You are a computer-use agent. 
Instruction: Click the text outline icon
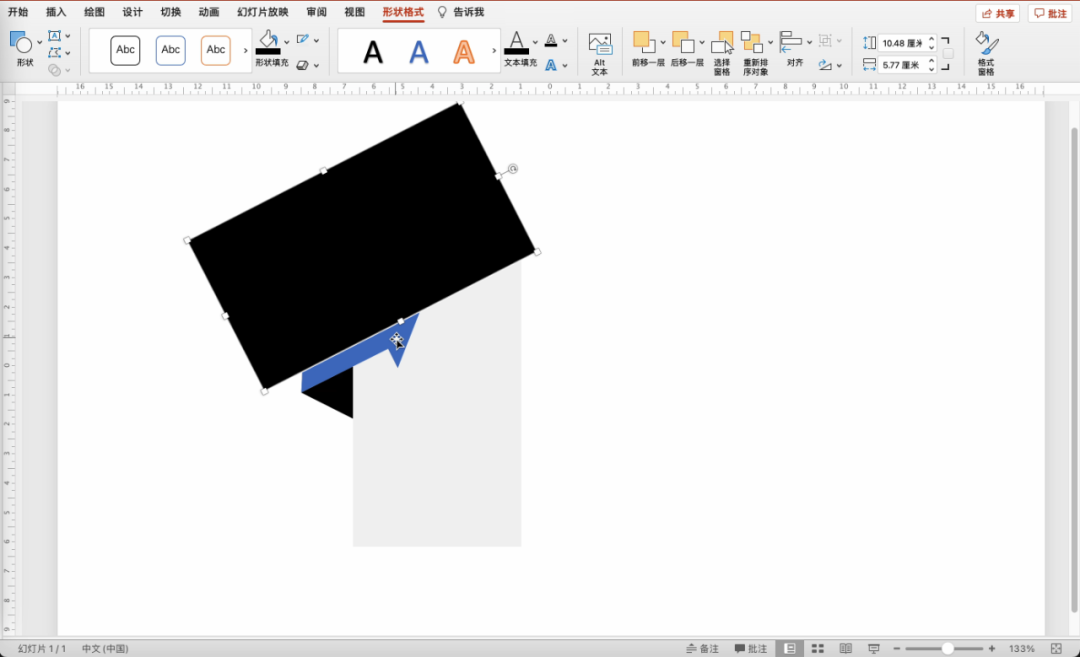551,41
